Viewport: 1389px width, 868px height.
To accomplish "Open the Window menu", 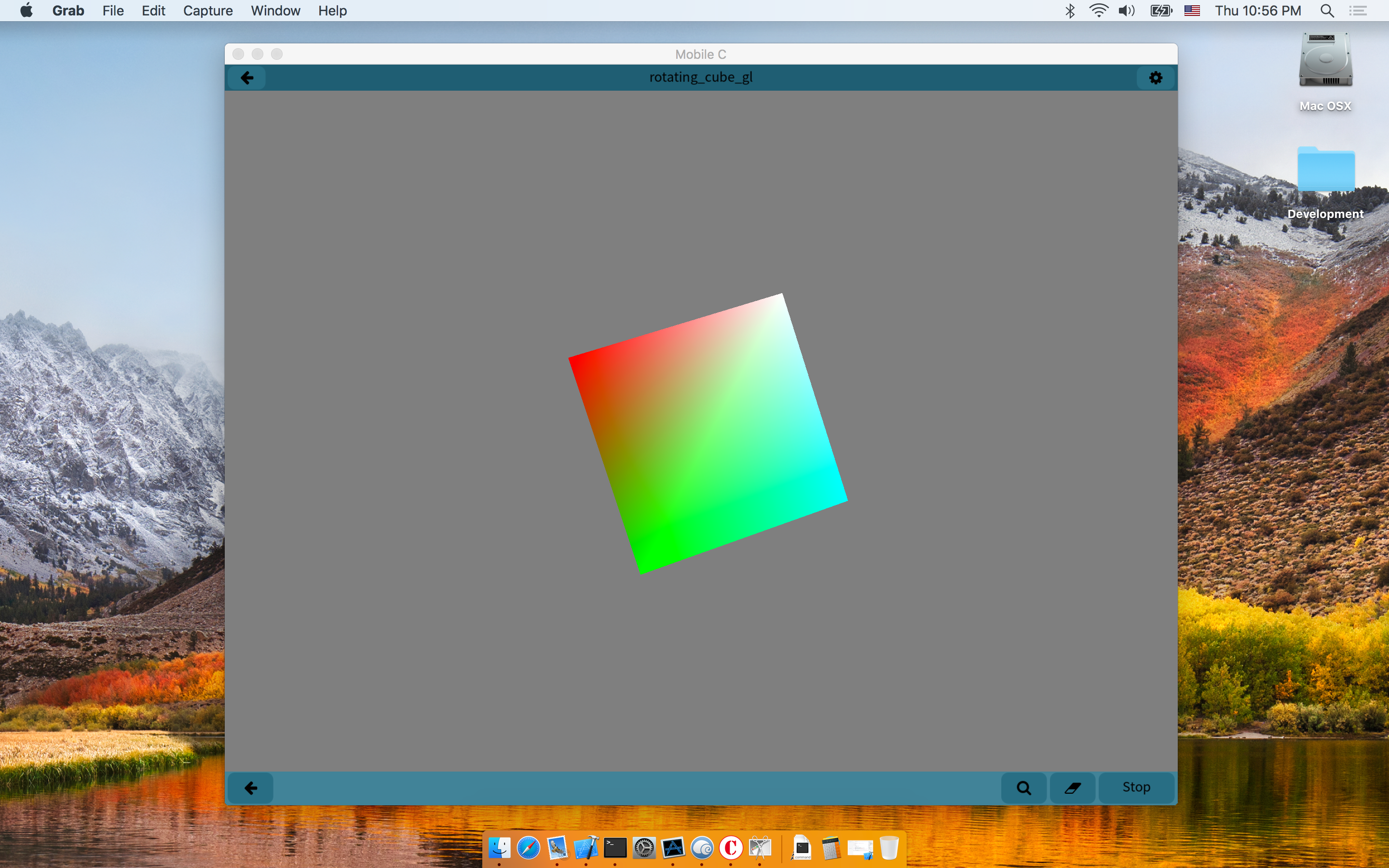I will [x=275, y=11].
